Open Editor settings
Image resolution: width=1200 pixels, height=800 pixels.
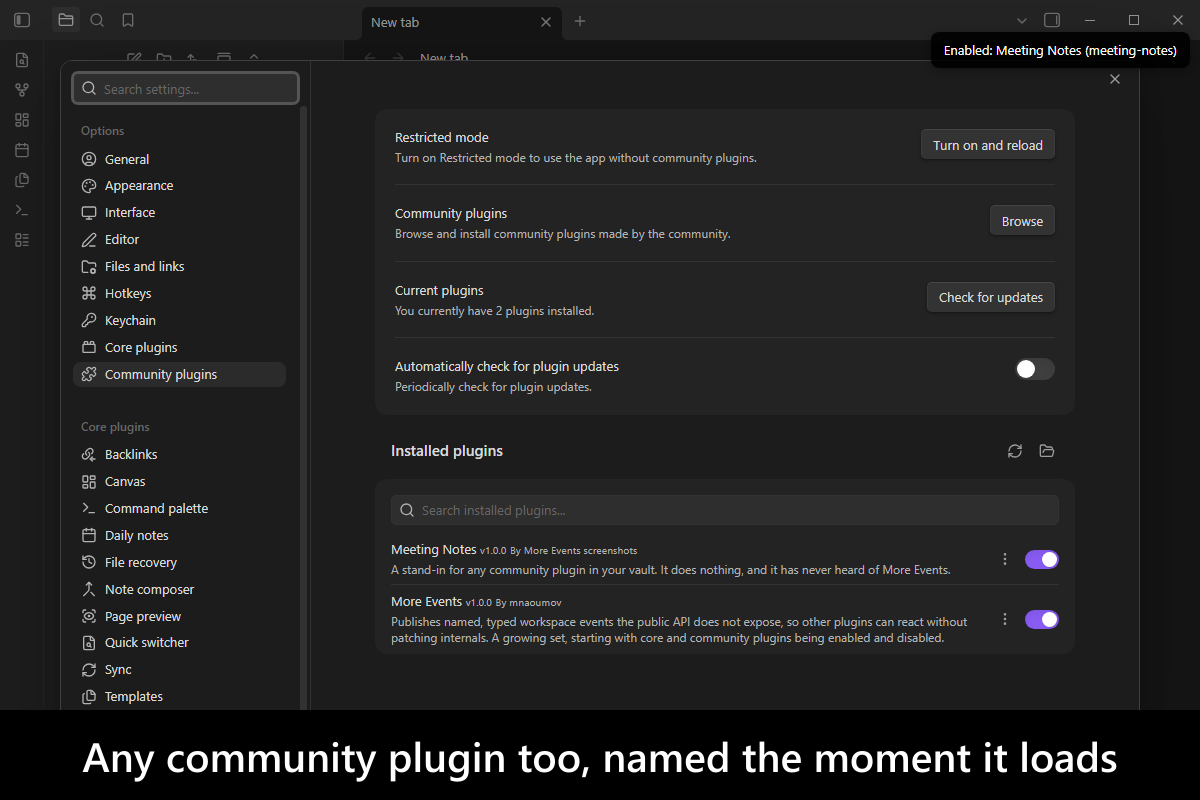click(x=179, y=240)
